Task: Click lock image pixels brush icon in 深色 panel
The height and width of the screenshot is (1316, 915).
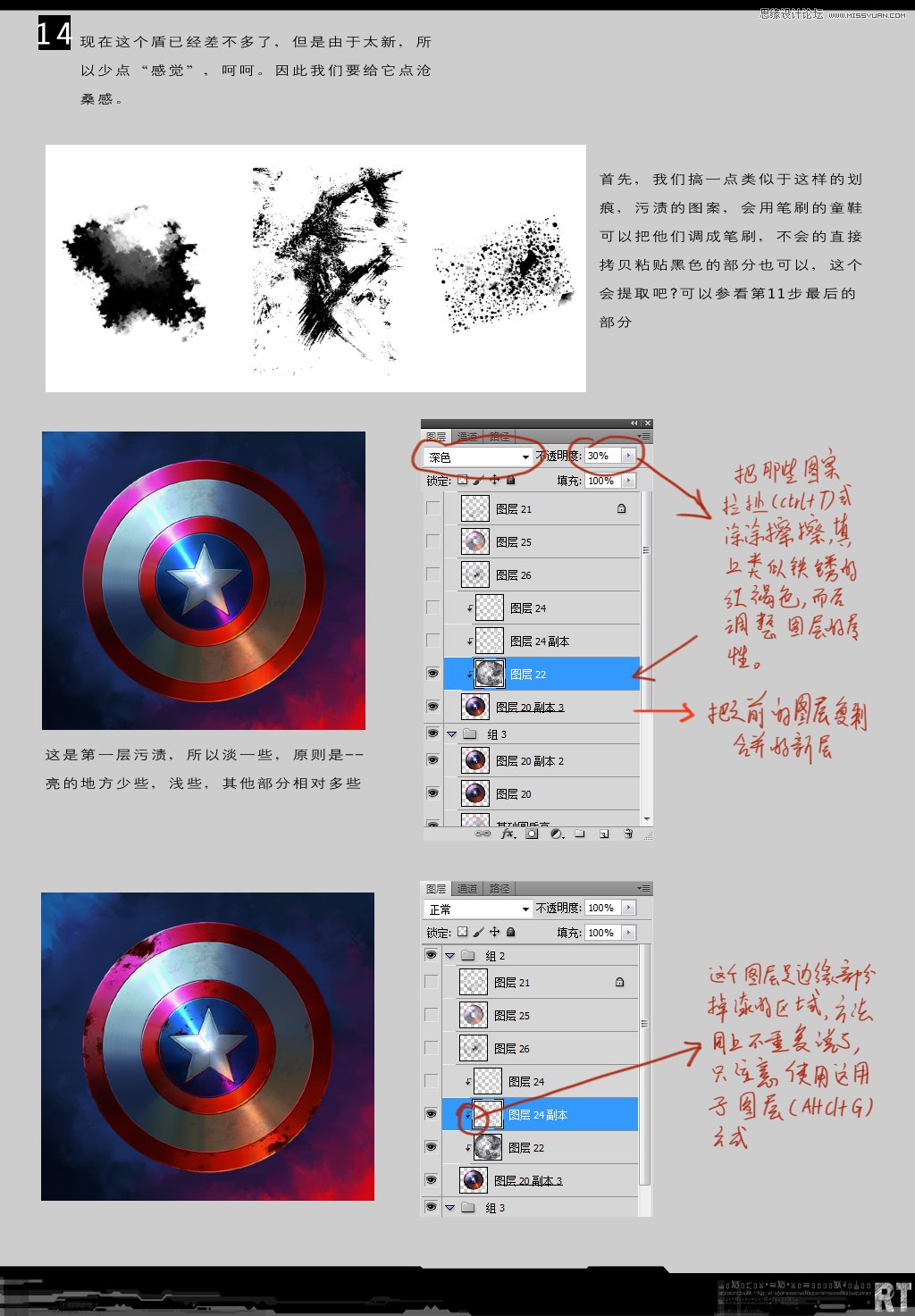Action: click(478, 480)
